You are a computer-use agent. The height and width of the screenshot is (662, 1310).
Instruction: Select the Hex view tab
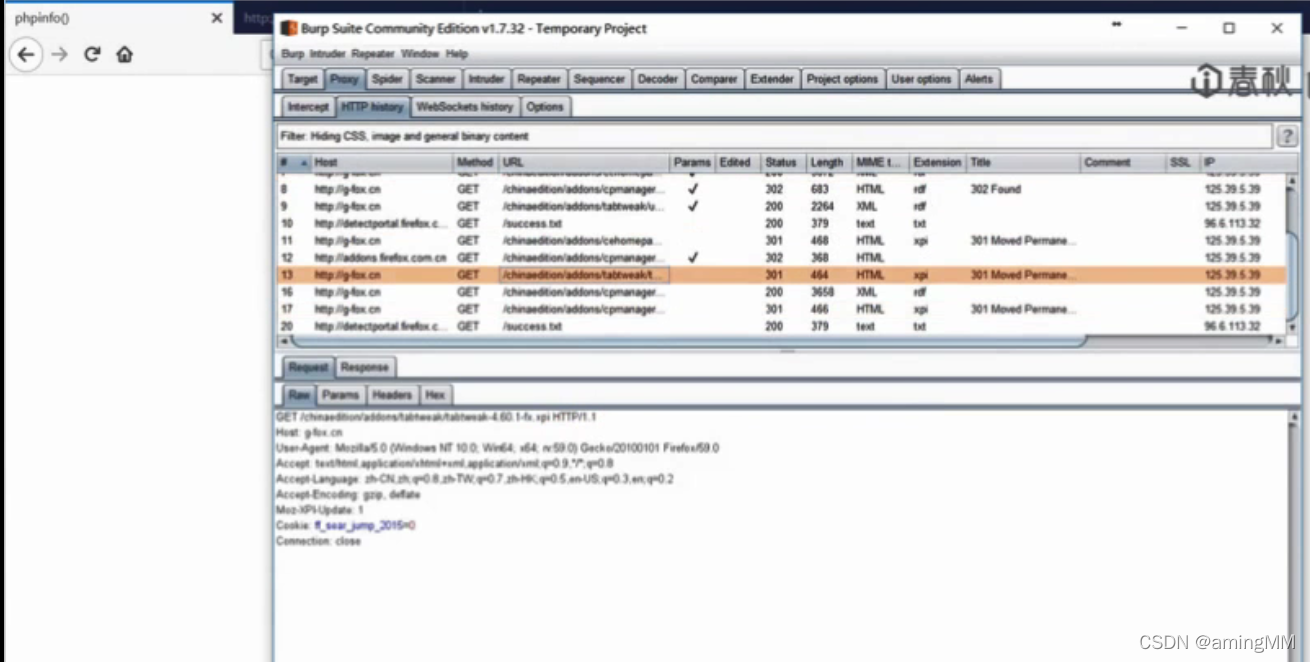(x=435, y=395)
